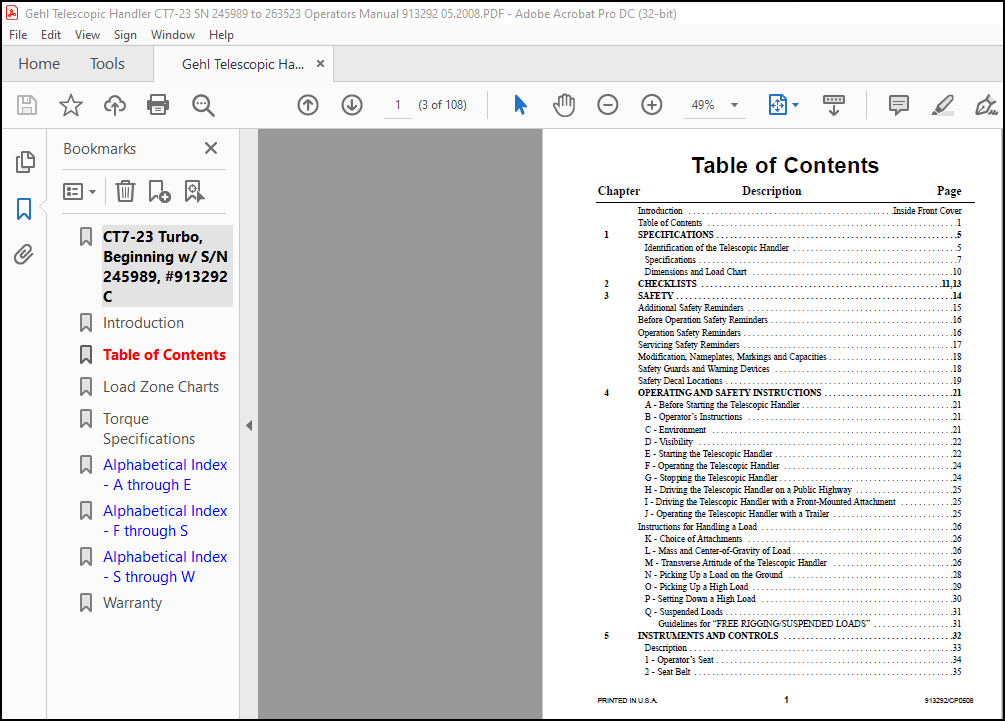
Task: Activate the selection arrow tool
Action: tap(520, 104)
